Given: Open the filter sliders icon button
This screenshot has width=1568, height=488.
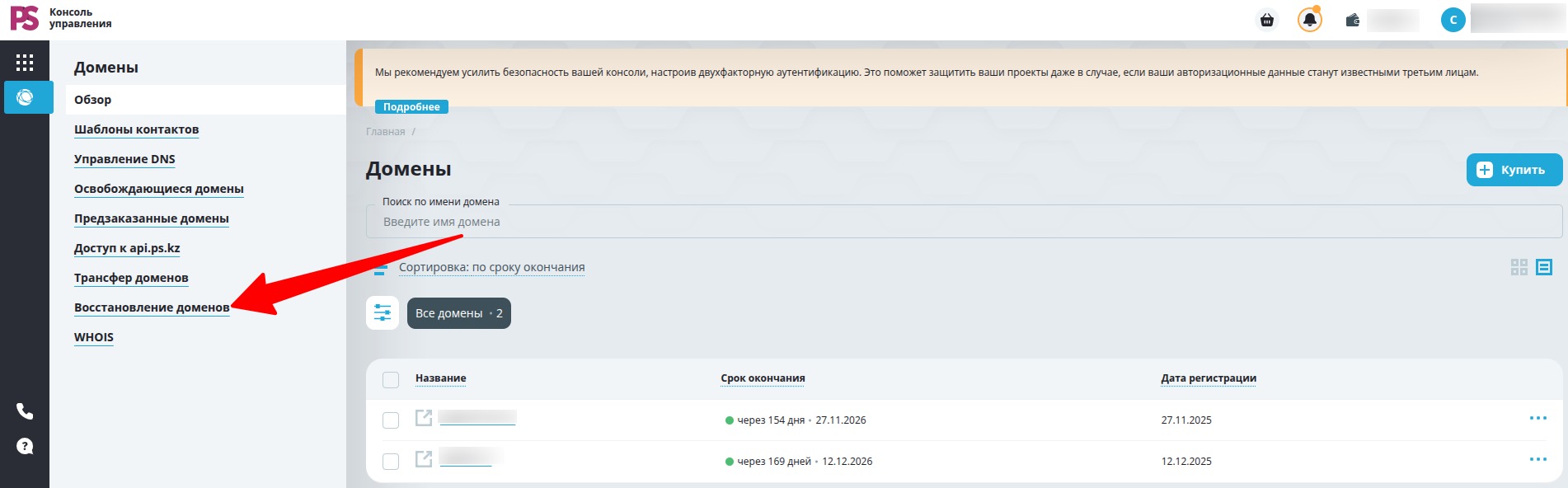Looking at the screenshot, I should point(383,313).
